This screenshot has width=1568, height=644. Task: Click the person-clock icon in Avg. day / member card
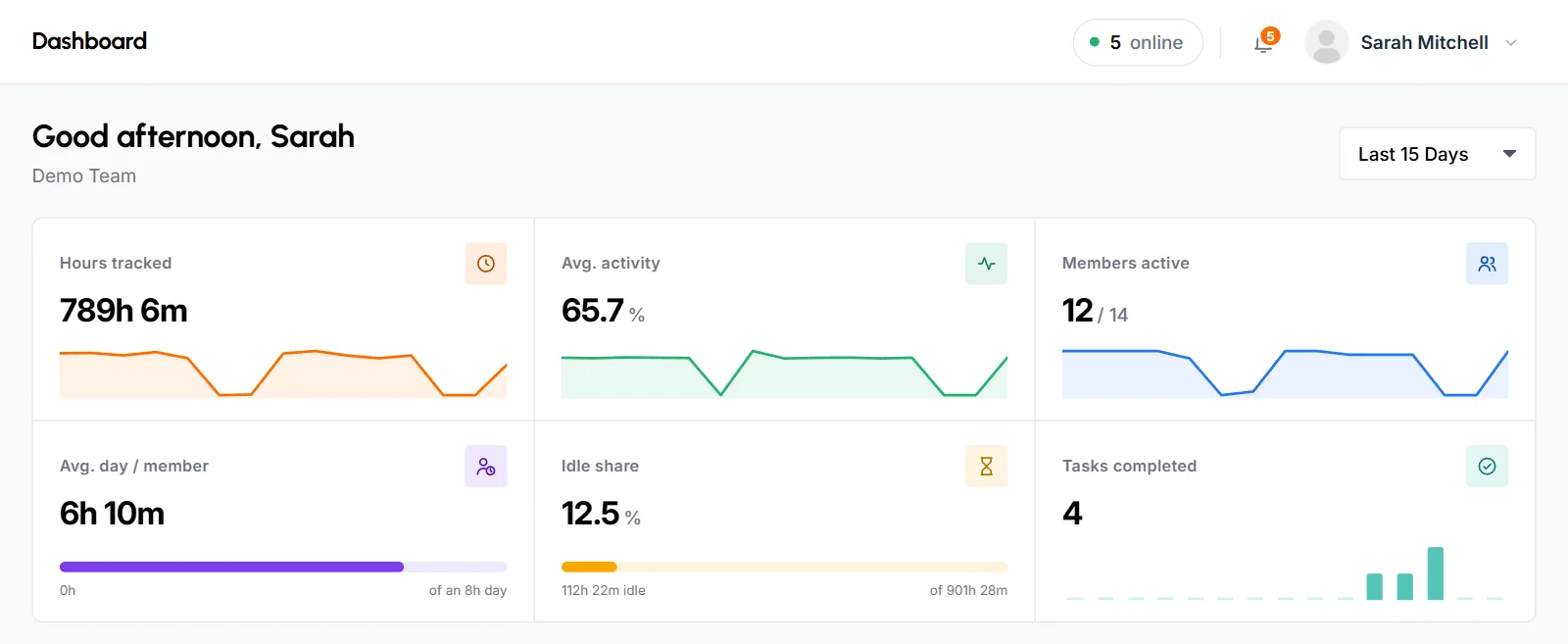coord(486,467)
